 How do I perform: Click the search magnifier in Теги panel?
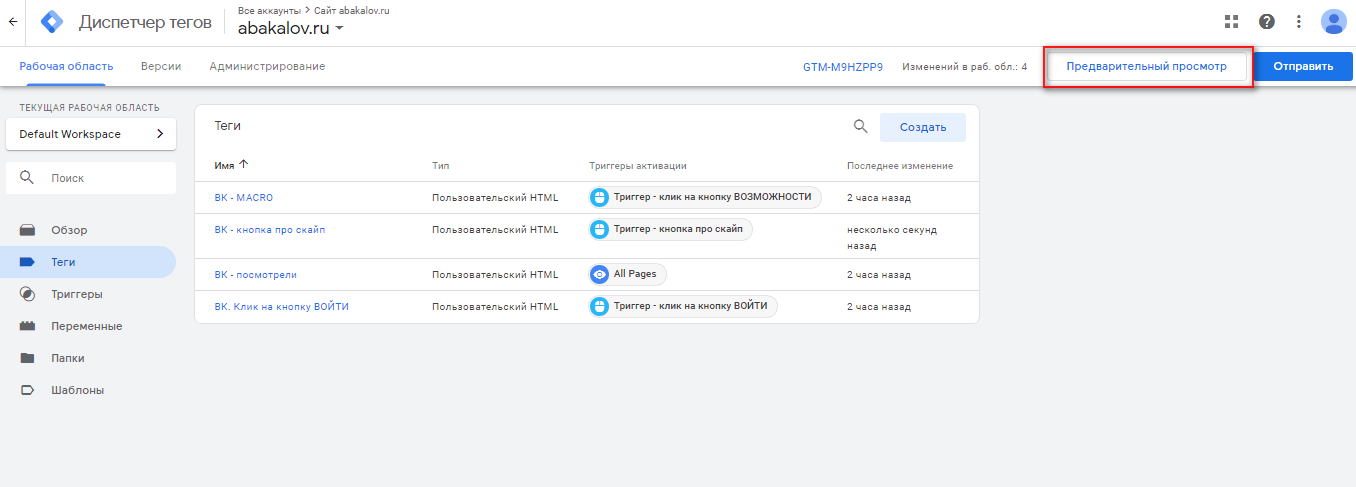click(x=860, y=126)
